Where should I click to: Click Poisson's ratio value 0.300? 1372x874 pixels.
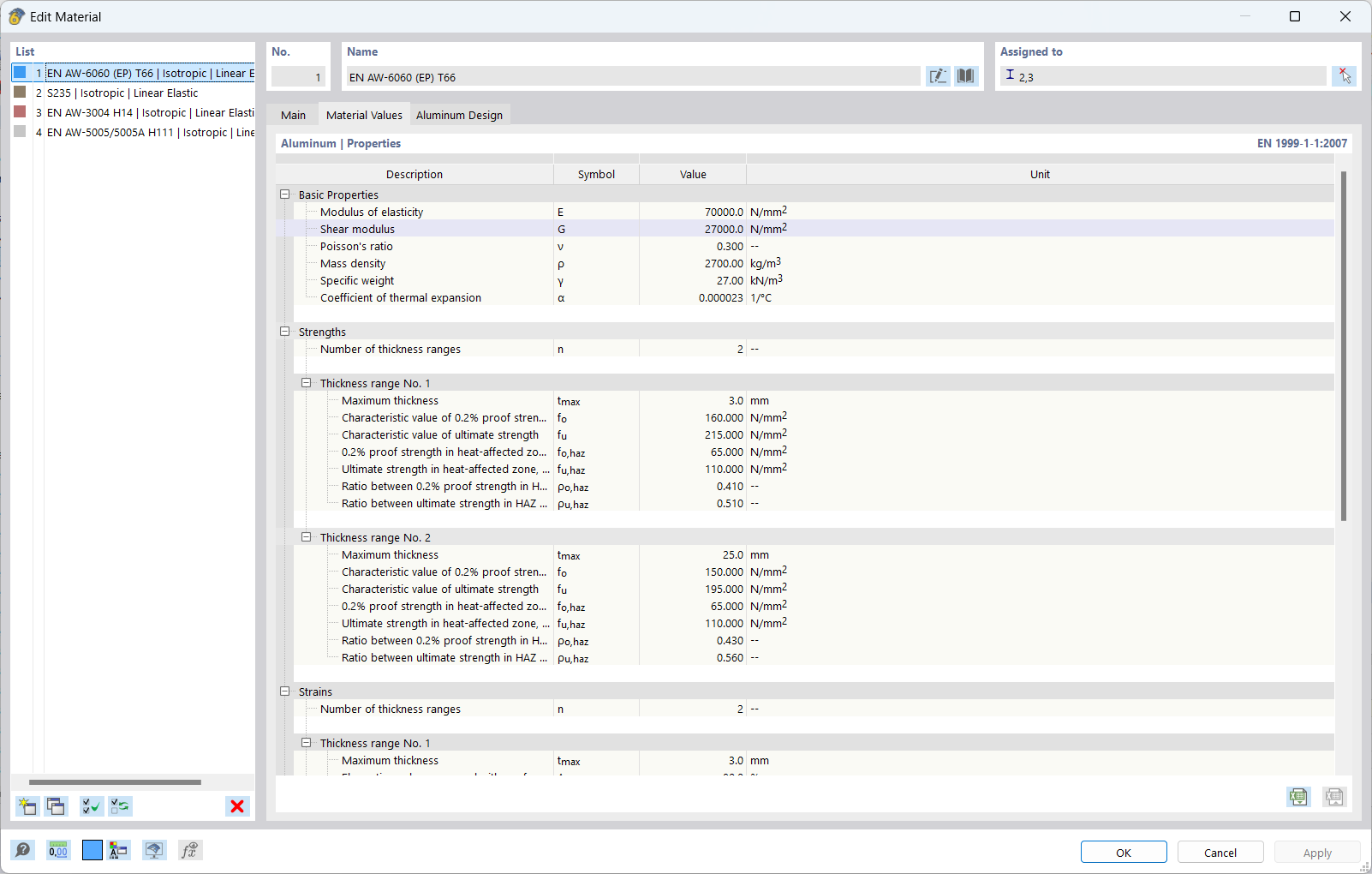click(x=692, y=246)
